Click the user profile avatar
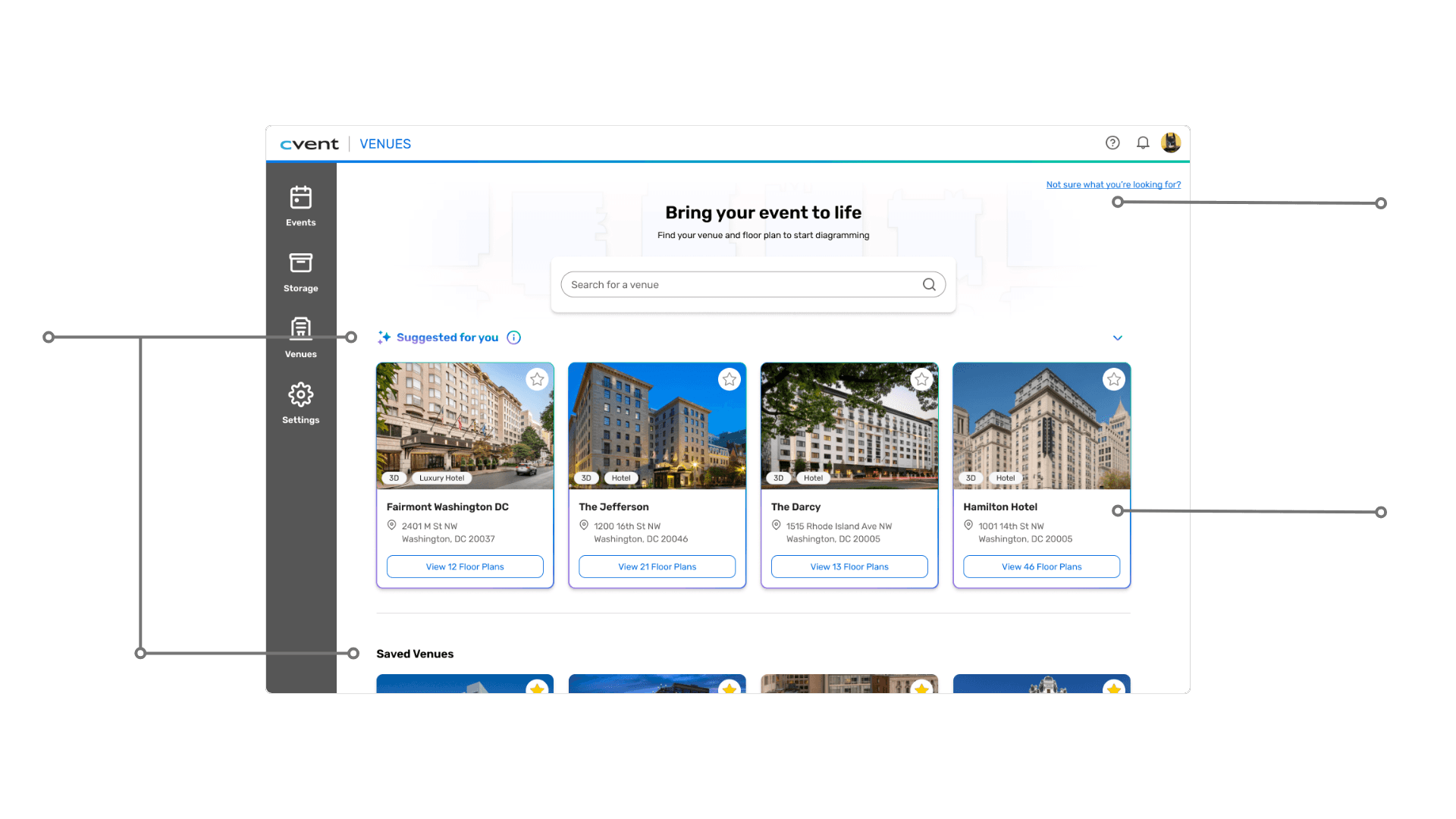1456x819 pixels. tap(1171, 143)
